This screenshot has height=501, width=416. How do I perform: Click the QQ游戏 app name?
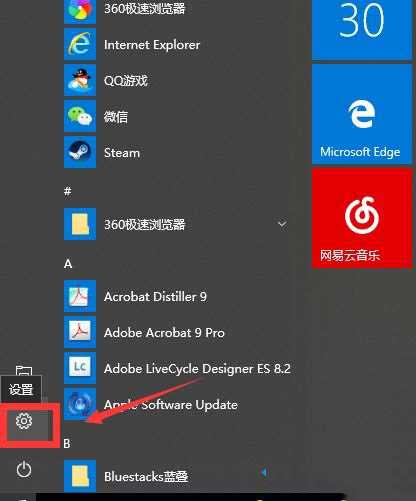pyautogui.click(x=126, y=81)
